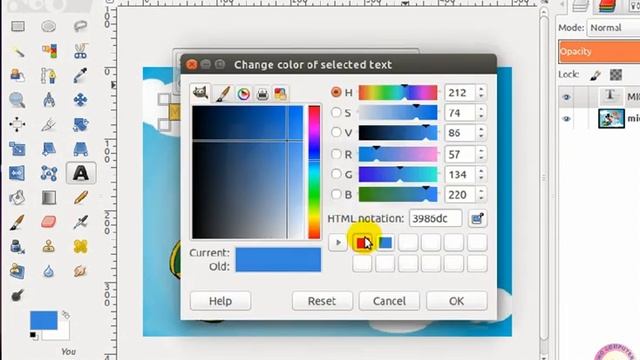Viewport: 640px width, 360px height.
Task: Select Hue radio button H
Action: click(x=336, y=92)
